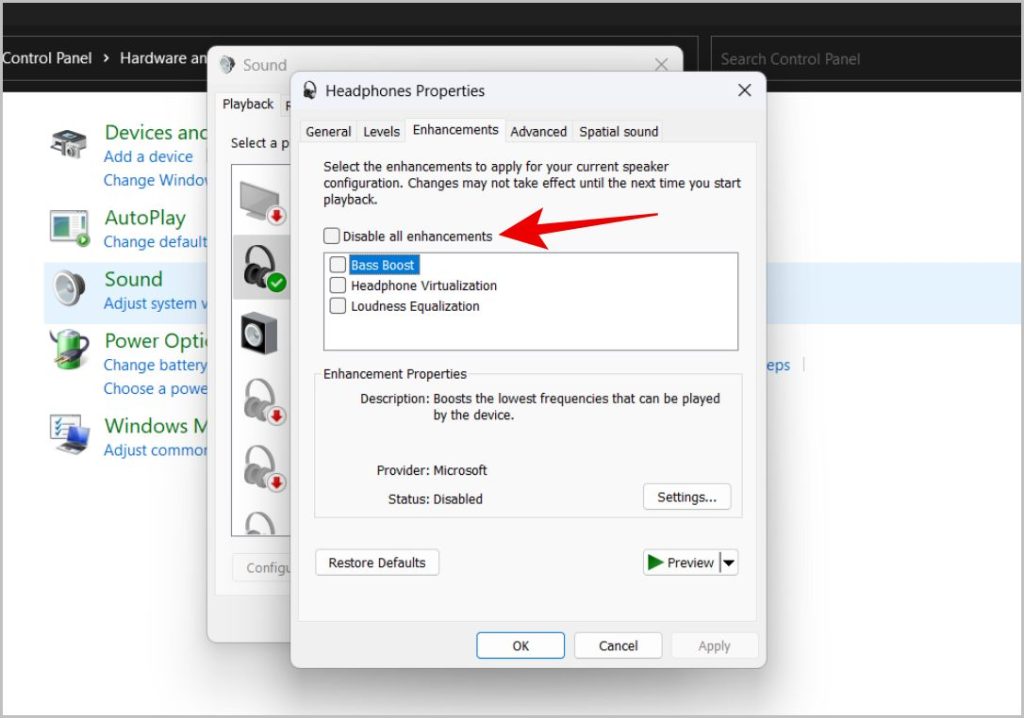Select the Enhancements tab
The width and height of the screenshot is (1024, 718).
(x=455, y=129)
